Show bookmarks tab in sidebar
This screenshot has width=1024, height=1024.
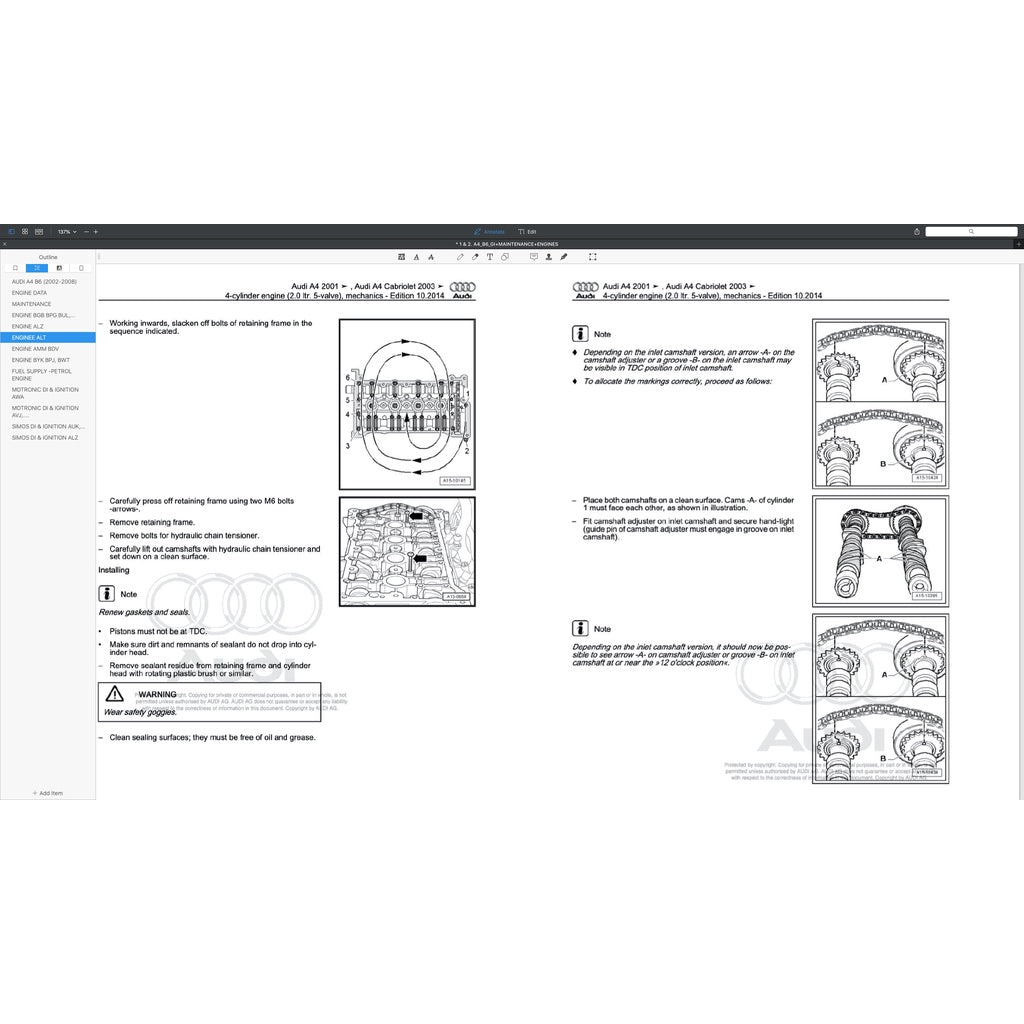click(x=14, y=268)
